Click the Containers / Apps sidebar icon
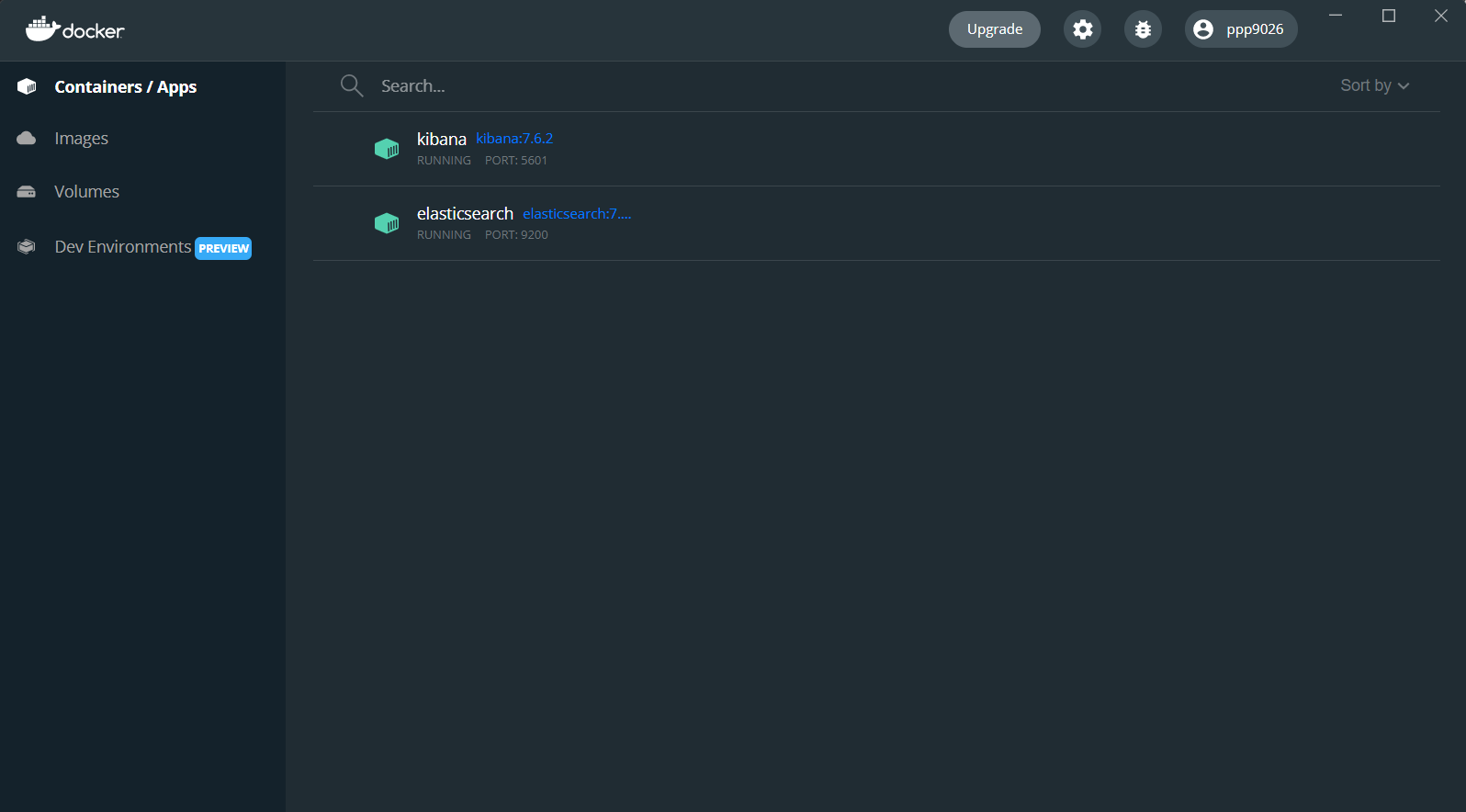Viewport: 1466px width, 812px height. click(27, 86)
